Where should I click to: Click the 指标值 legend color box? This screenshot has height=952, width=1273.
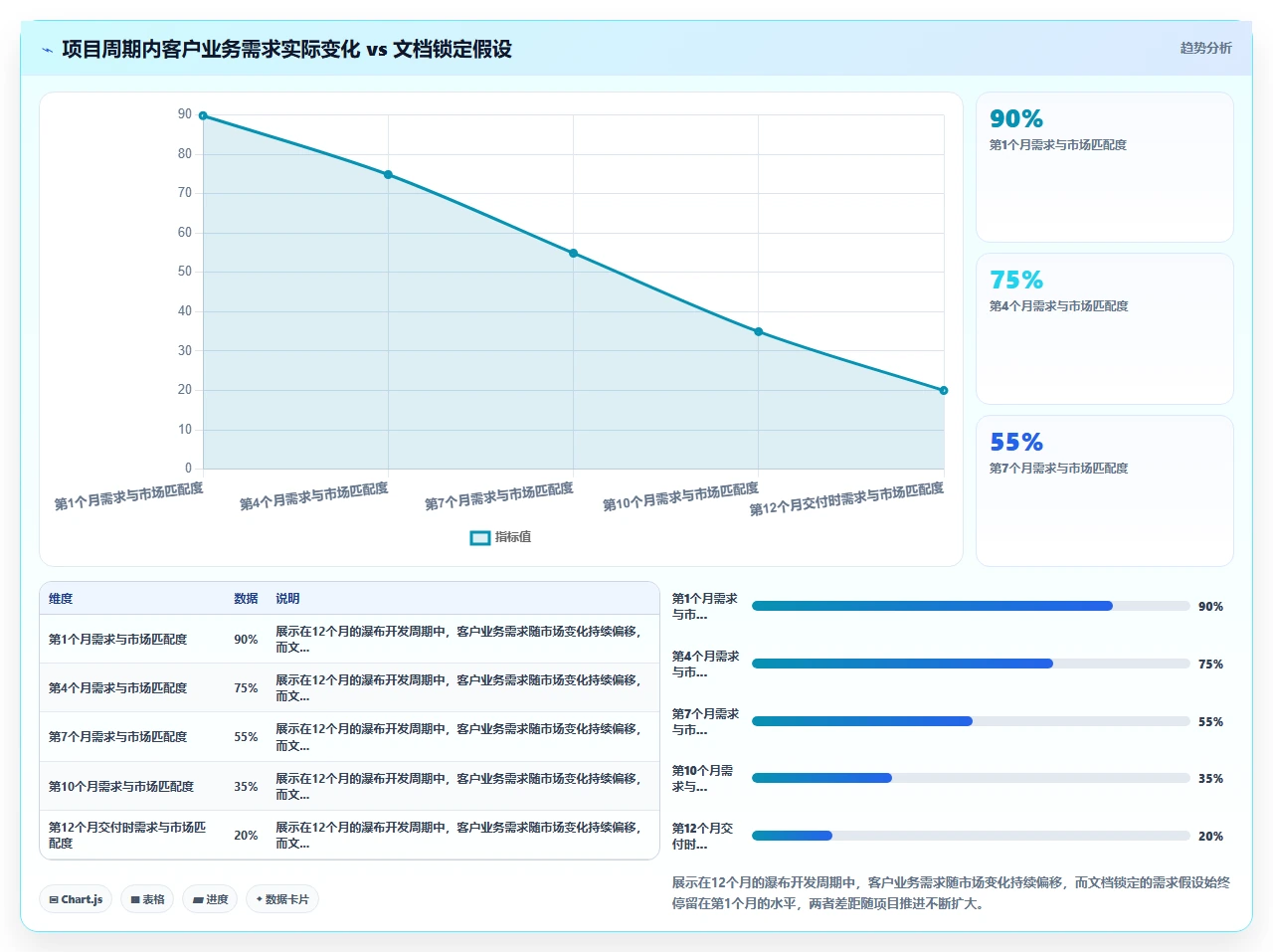point(480,537)
